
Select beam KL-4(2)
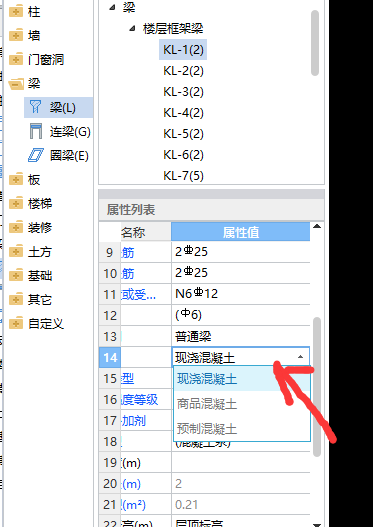[183, 113]
